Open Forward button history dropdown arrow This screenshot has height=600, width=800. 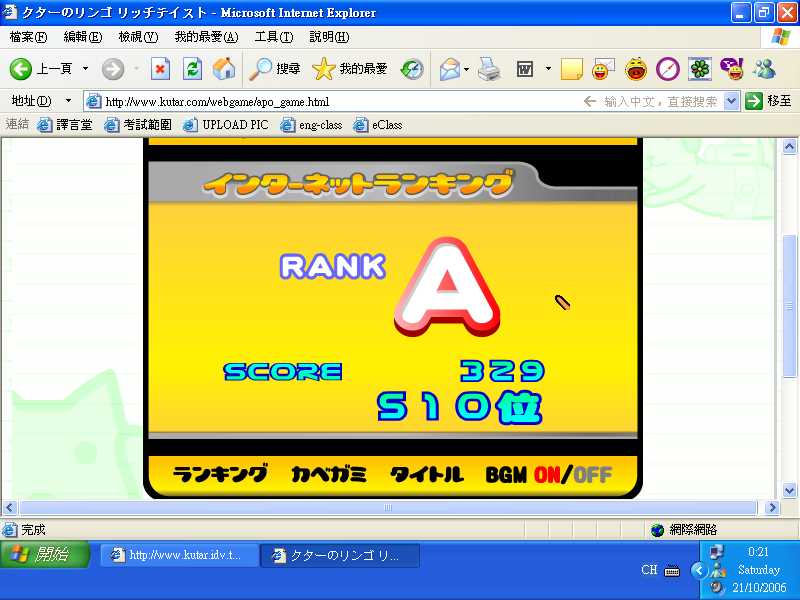136,68
